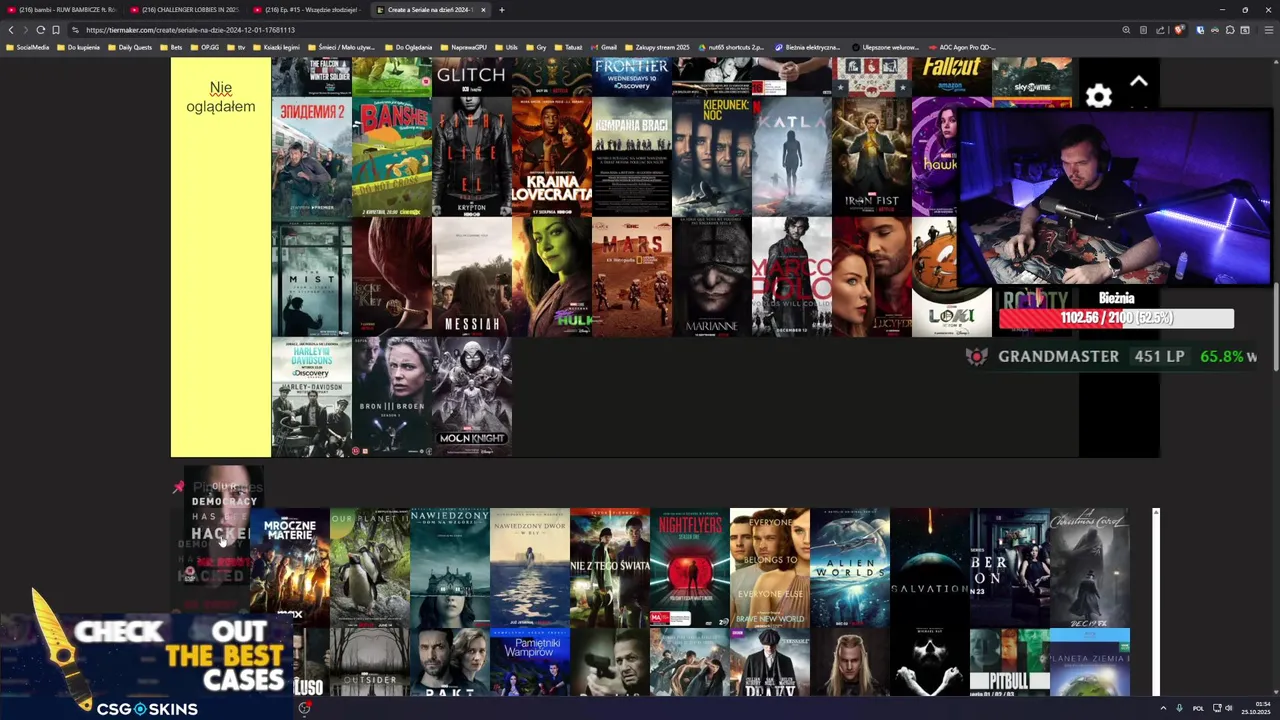1280x720 pixels.
Task: Pick the Nightflyers poster
Action: [689, 567]
